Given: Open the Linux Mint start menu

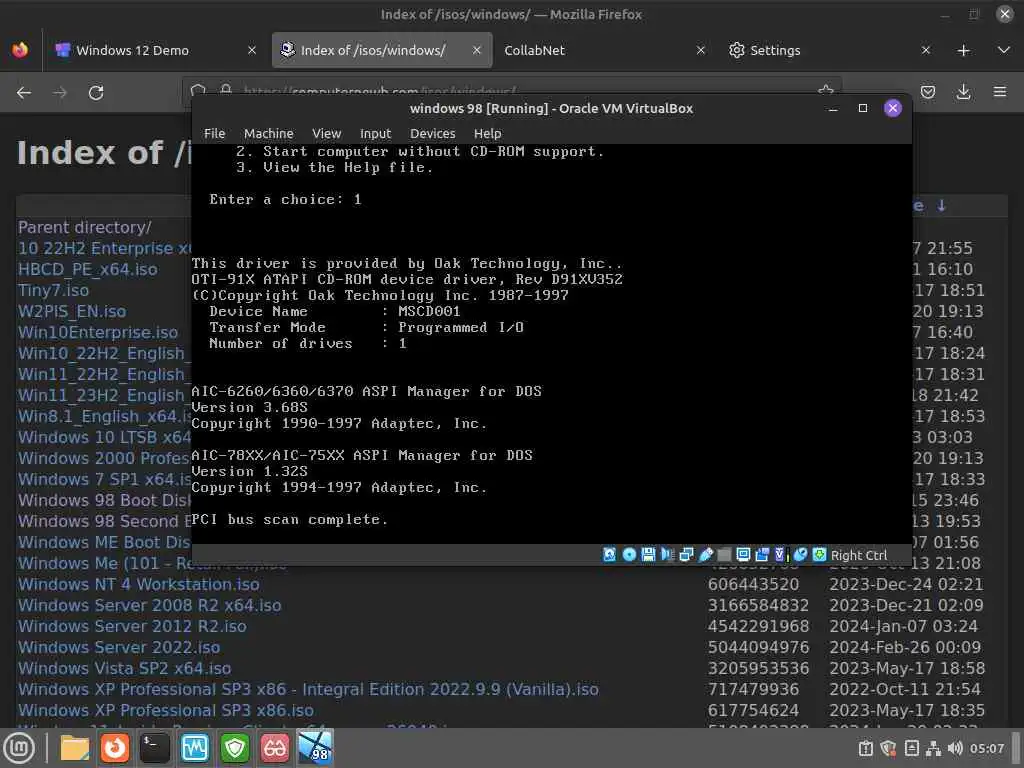Looking at the screenshot, I should [20, 748].
